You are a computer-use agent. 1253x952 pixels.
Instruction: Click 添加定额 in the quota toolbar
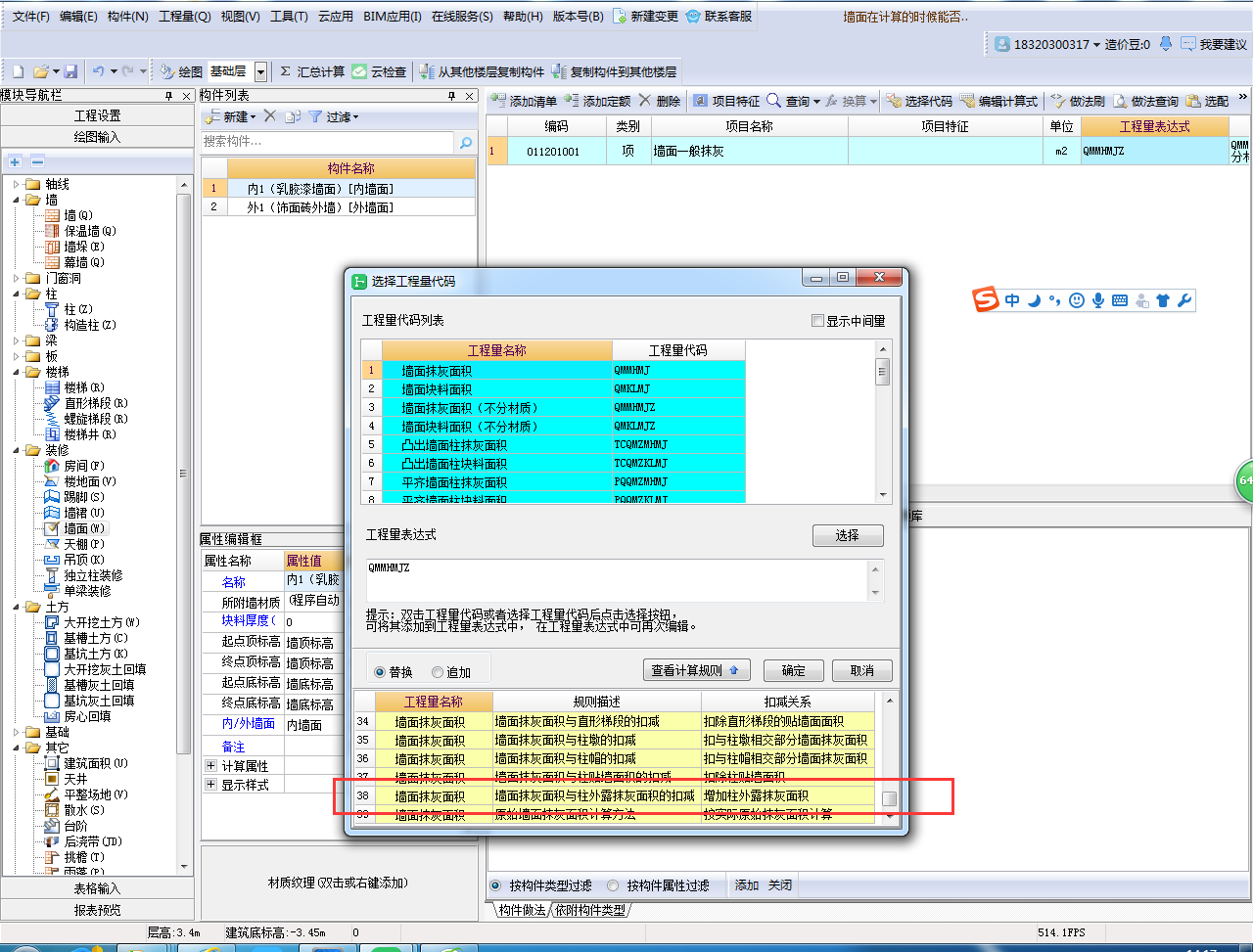pyautogui.click(x=597, y=101)
